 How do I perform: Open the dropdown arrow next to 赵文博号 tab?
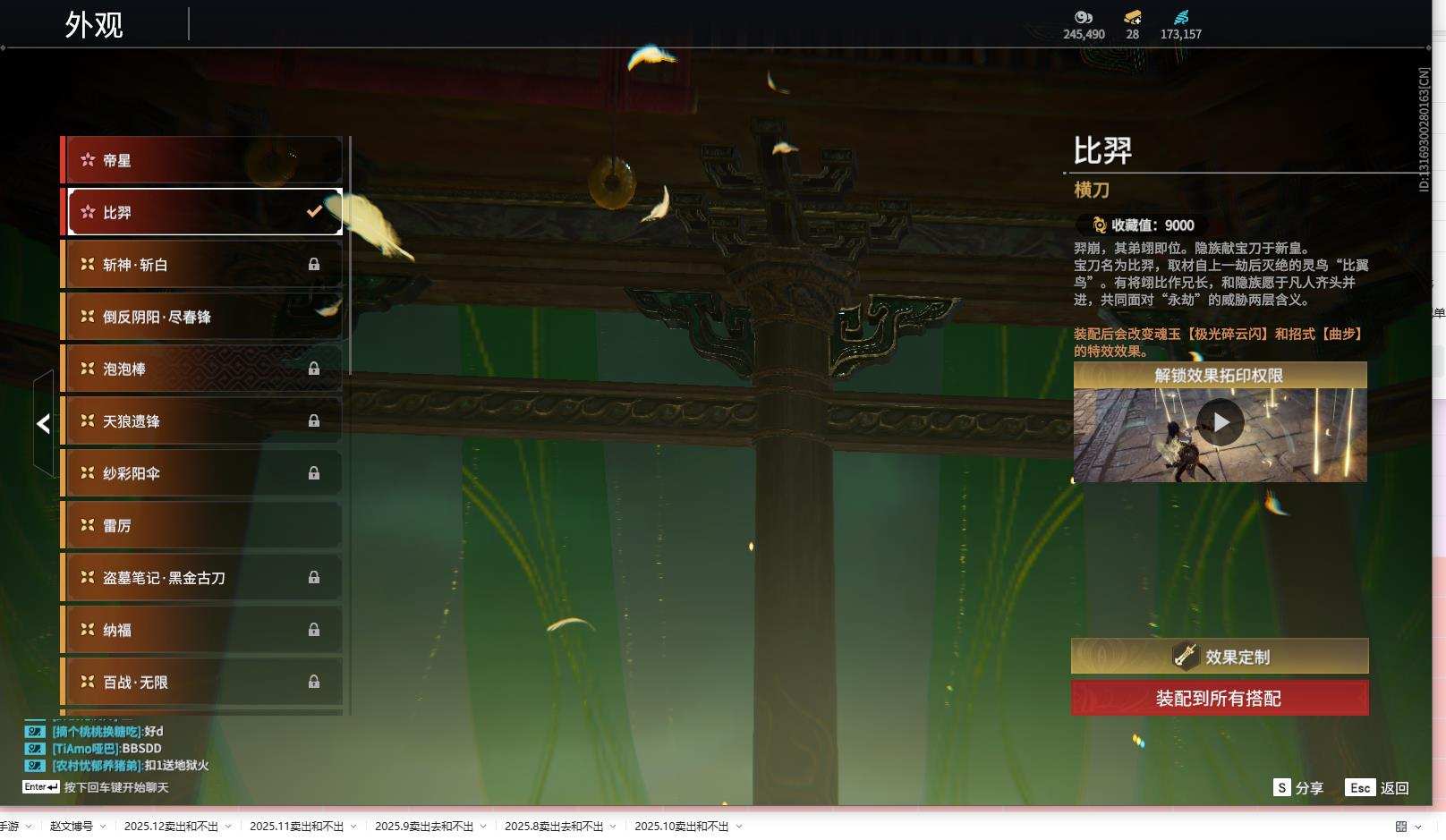coord(103,827)
